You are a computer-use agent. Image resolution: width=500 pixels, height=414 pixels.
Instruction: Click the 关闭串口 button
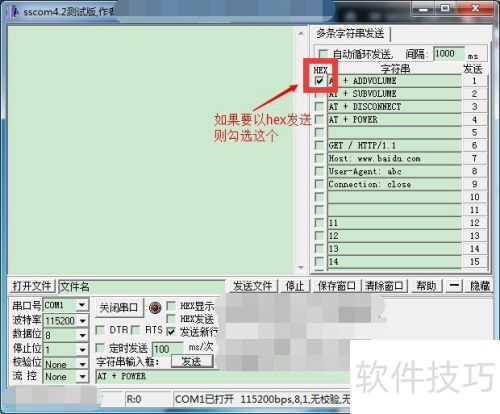118,307
